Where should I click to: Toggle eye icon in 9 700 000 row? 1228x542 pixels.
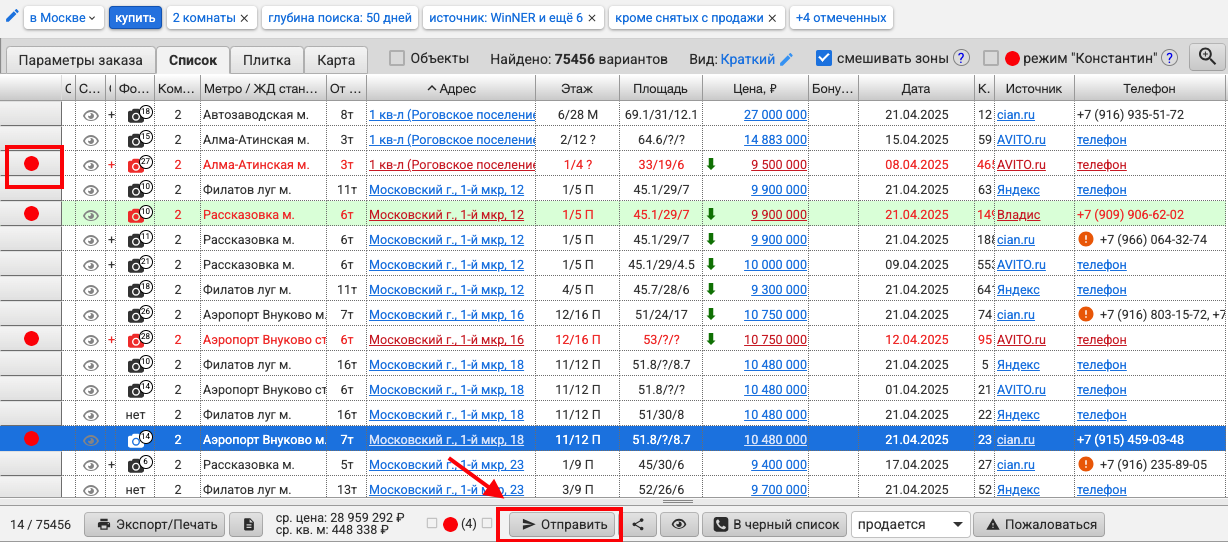point(90,490)
